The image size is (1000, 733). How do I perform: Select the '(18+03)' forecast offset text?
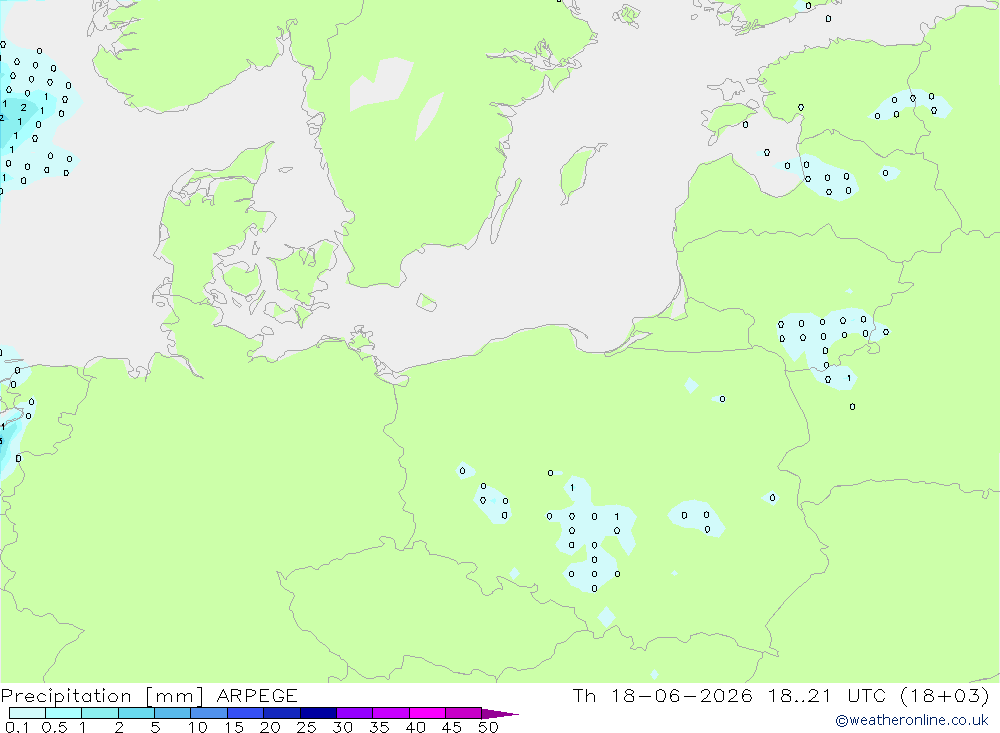[x=945, y=695]
